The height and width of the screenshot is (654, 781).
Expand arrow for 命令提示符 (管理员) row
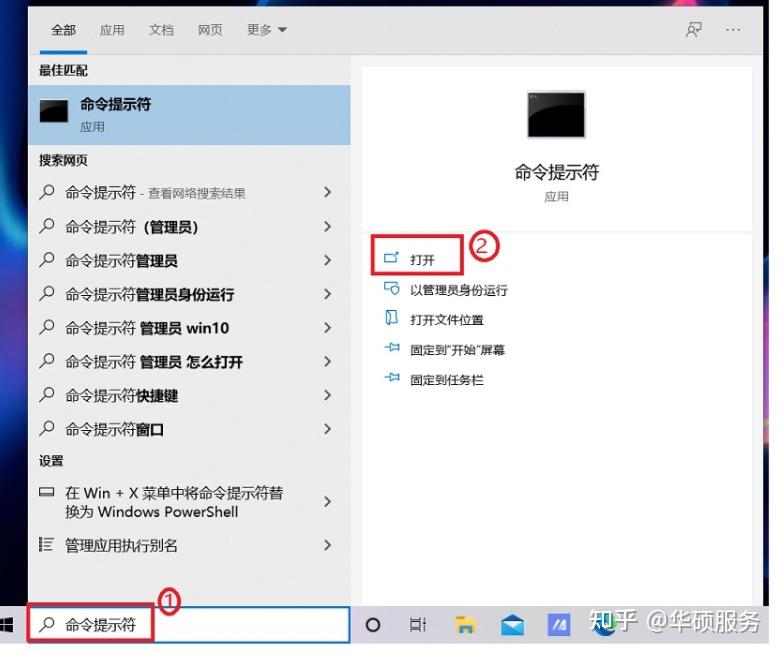tap(328, 227)
